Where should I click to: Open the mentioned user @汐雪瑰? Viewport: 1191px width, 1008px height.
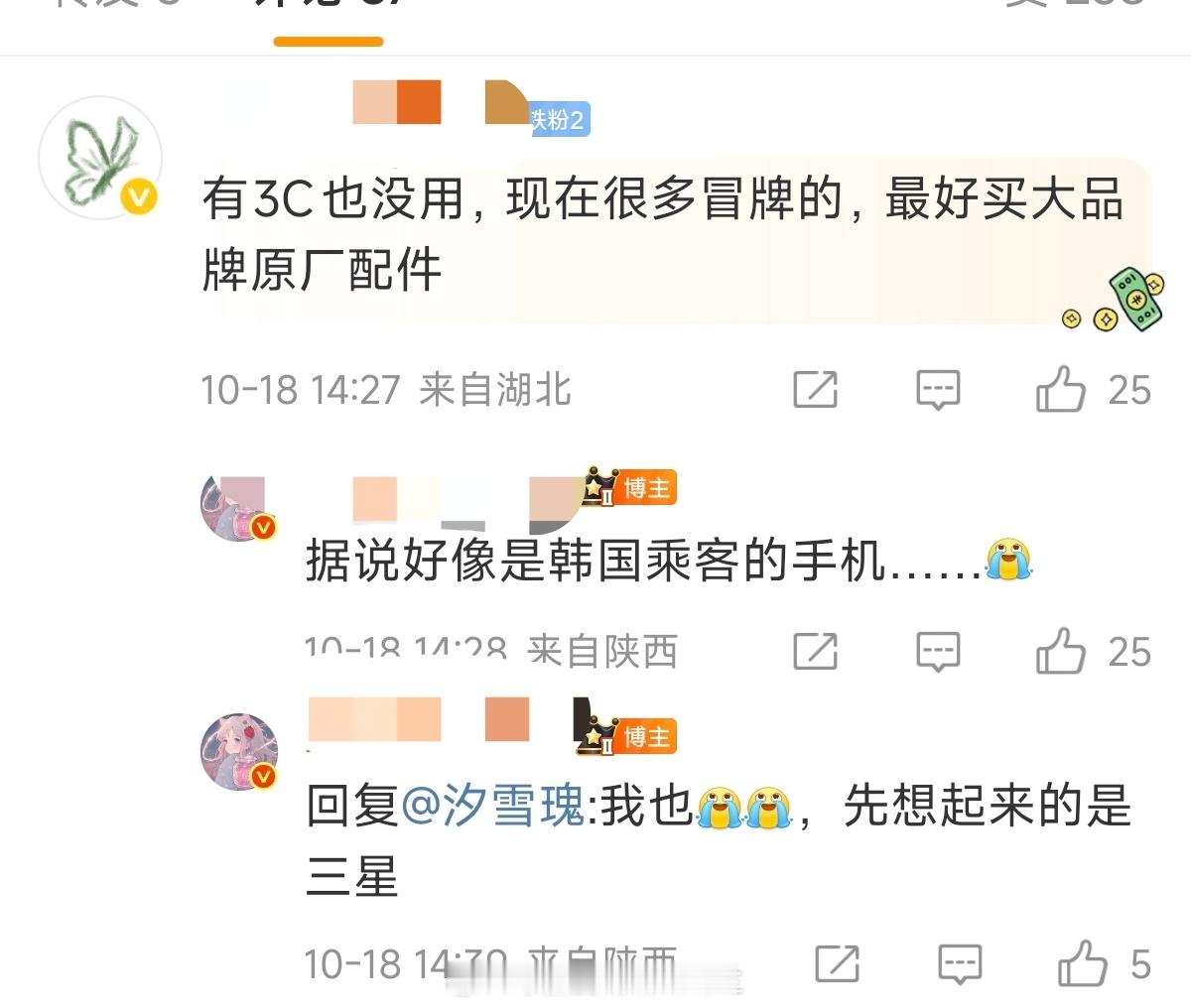tap(492, 805)
